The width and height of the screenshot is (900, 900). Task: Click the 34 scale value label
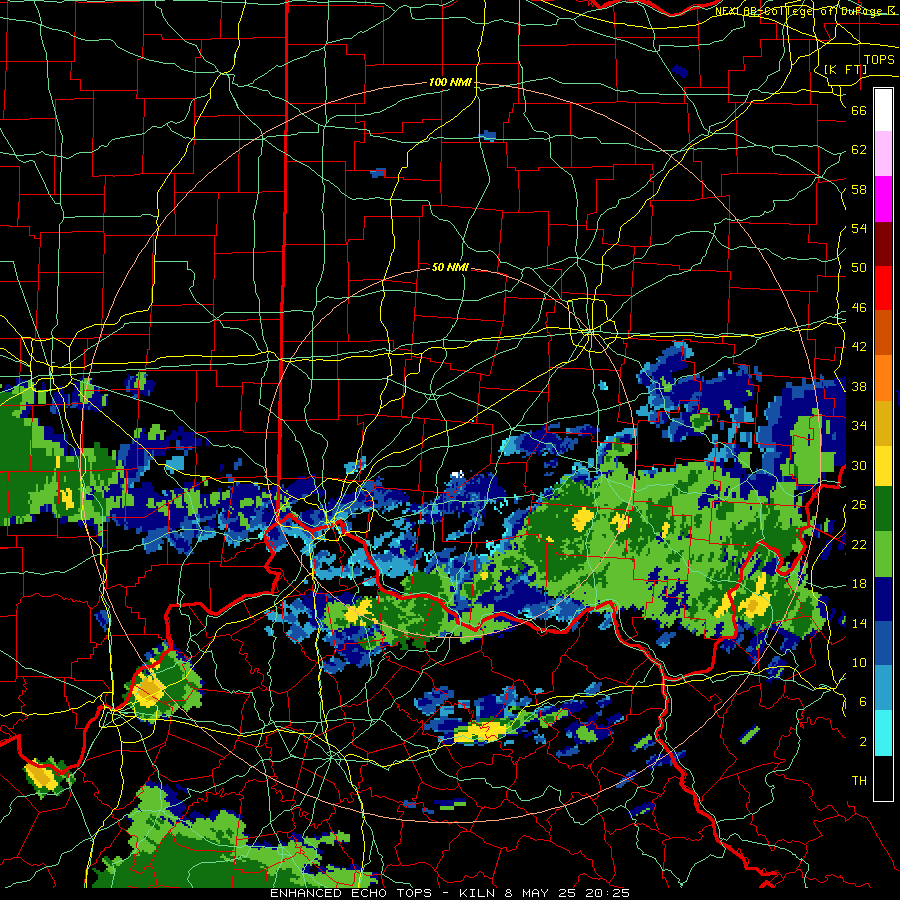tap(859, 426)
